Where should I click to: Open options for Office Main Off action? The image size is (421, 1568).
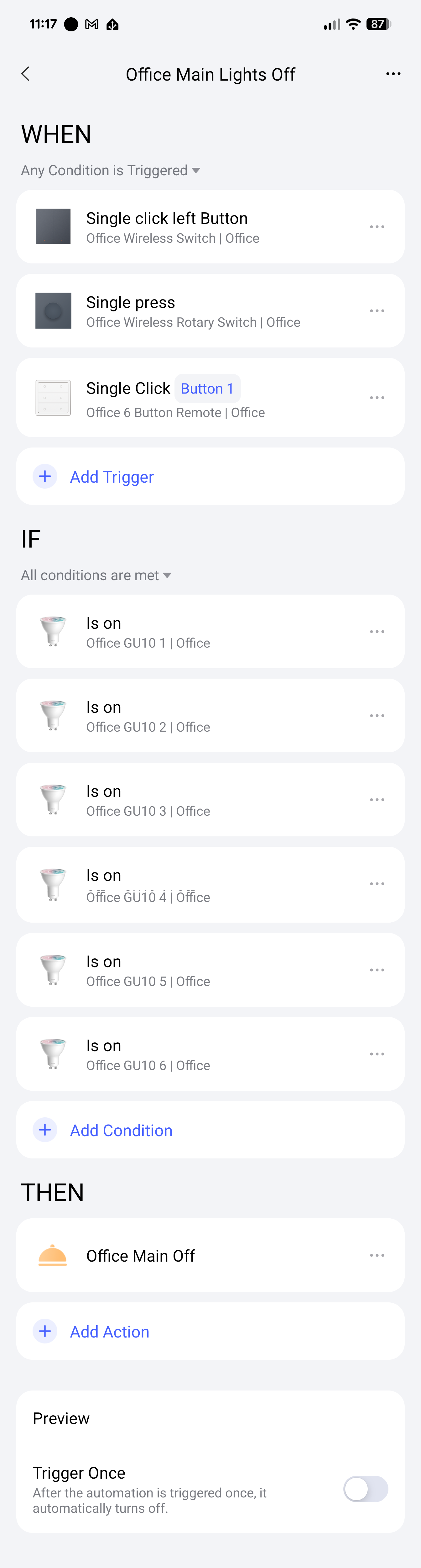point(377,1255)
